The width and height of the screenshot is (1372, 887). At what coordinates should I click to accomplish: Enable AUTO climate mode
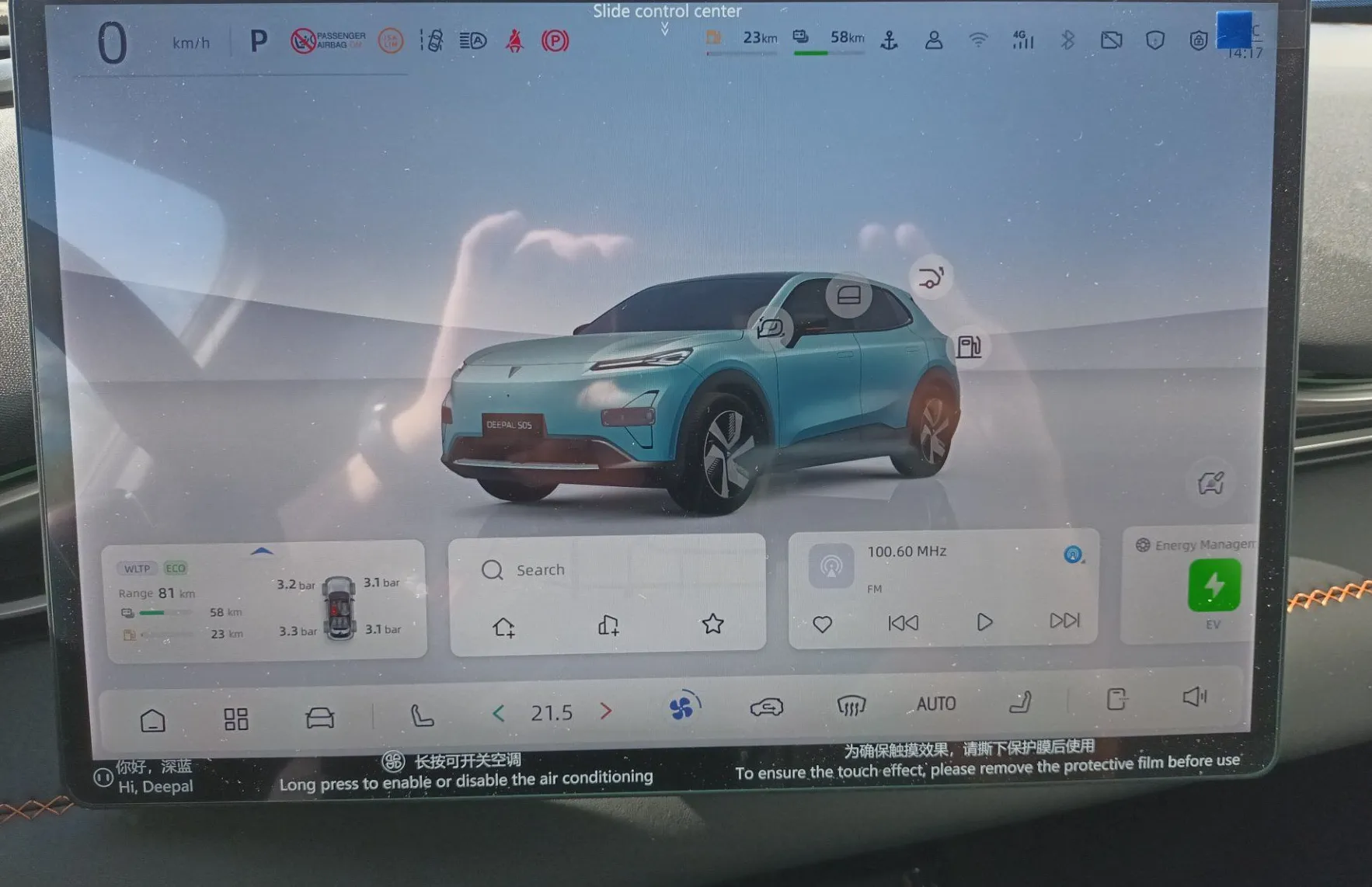click(936, 704)
